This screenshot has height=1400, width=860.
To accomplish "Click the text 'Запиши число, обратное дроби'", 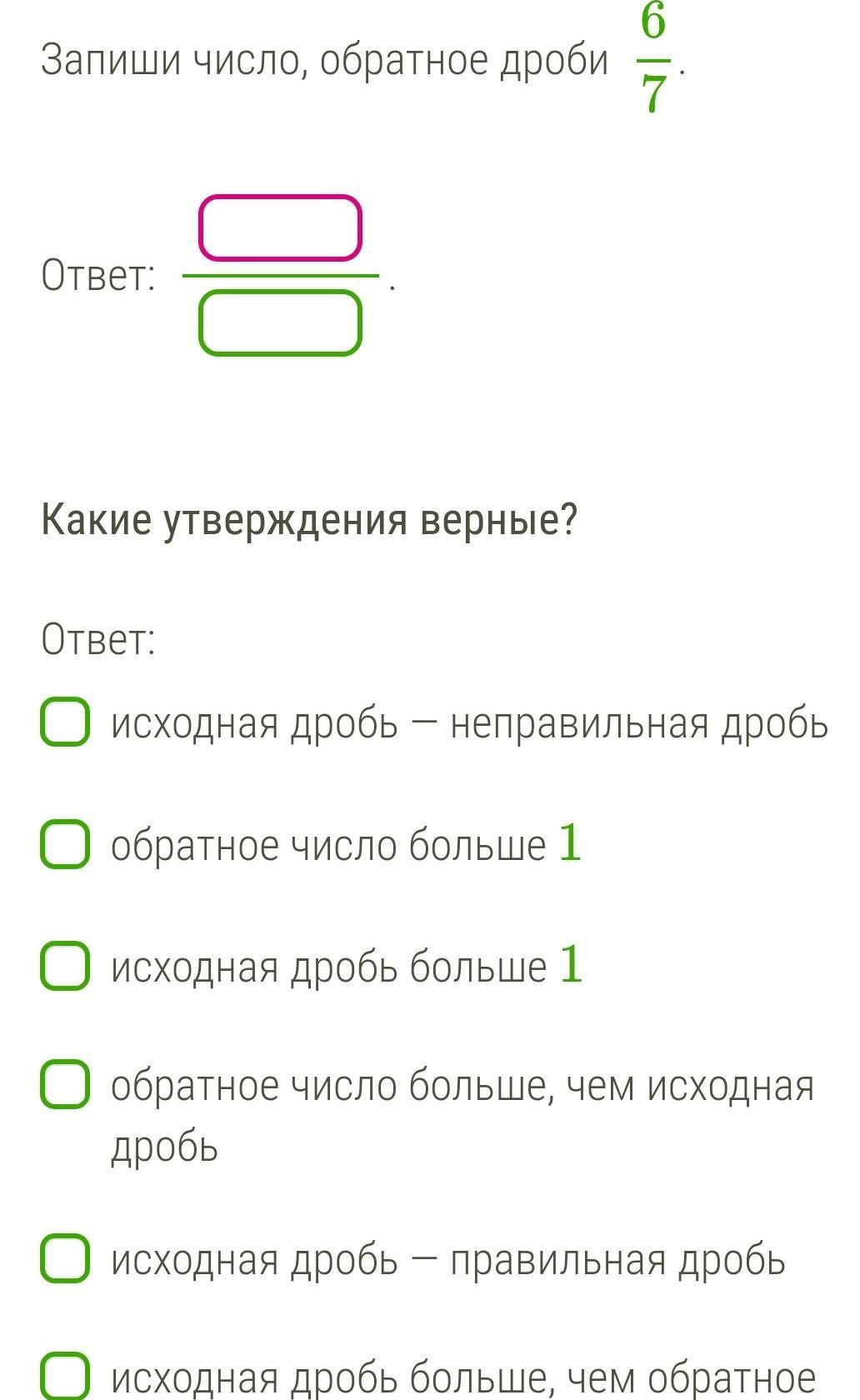I will pyautogui.click(x=325, y=60).
